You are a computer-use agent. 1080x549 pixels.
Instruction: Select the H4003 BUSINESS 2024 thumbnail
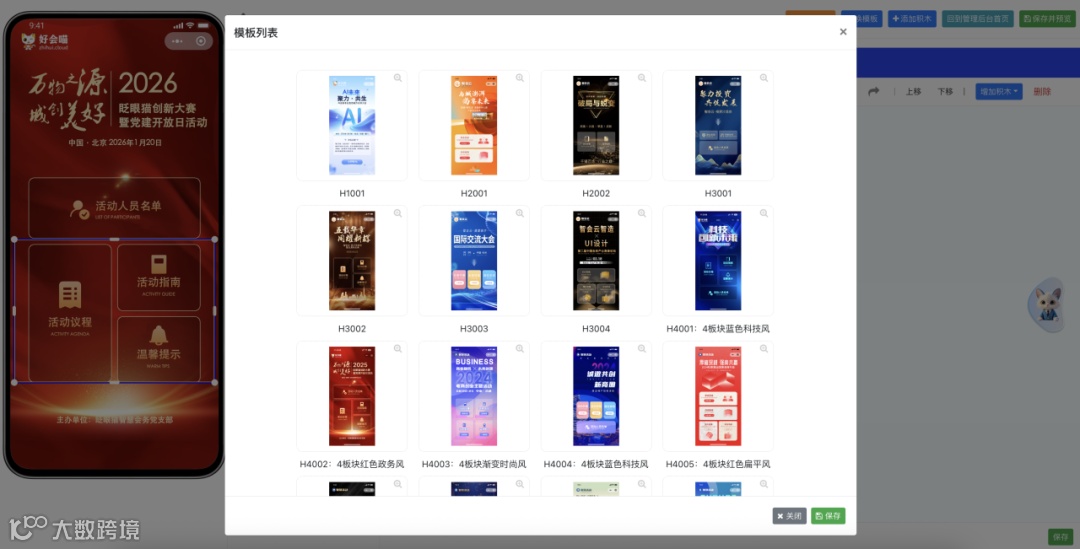474,396
